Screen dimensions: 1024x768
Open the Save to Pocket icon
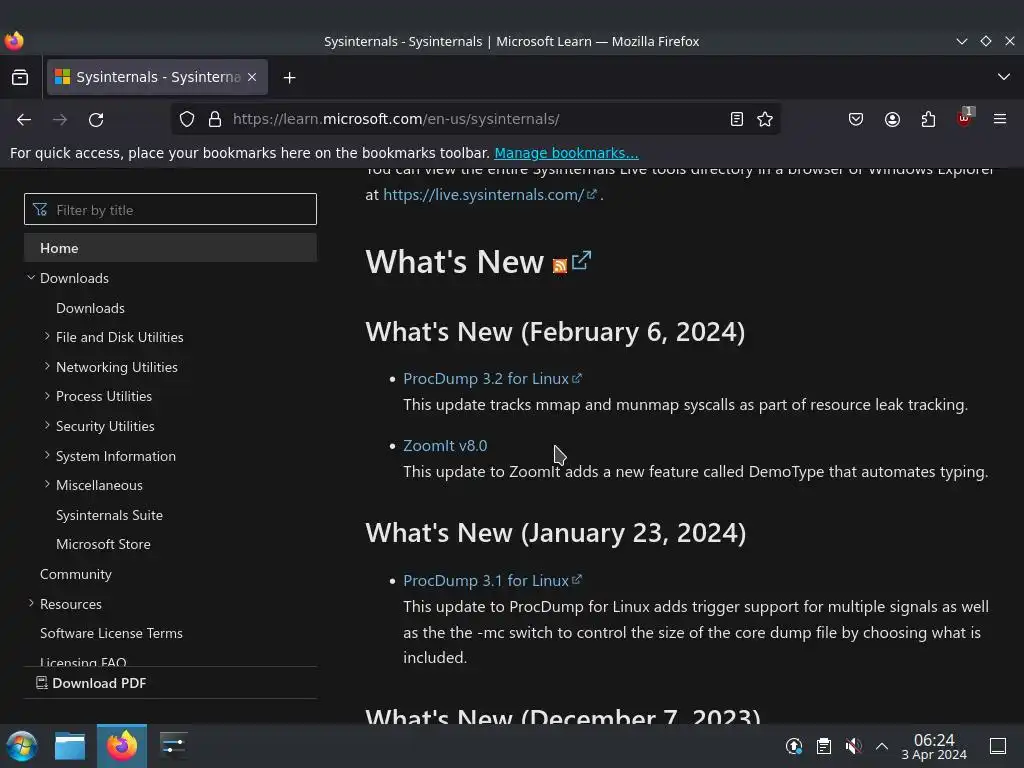(856, 120)
